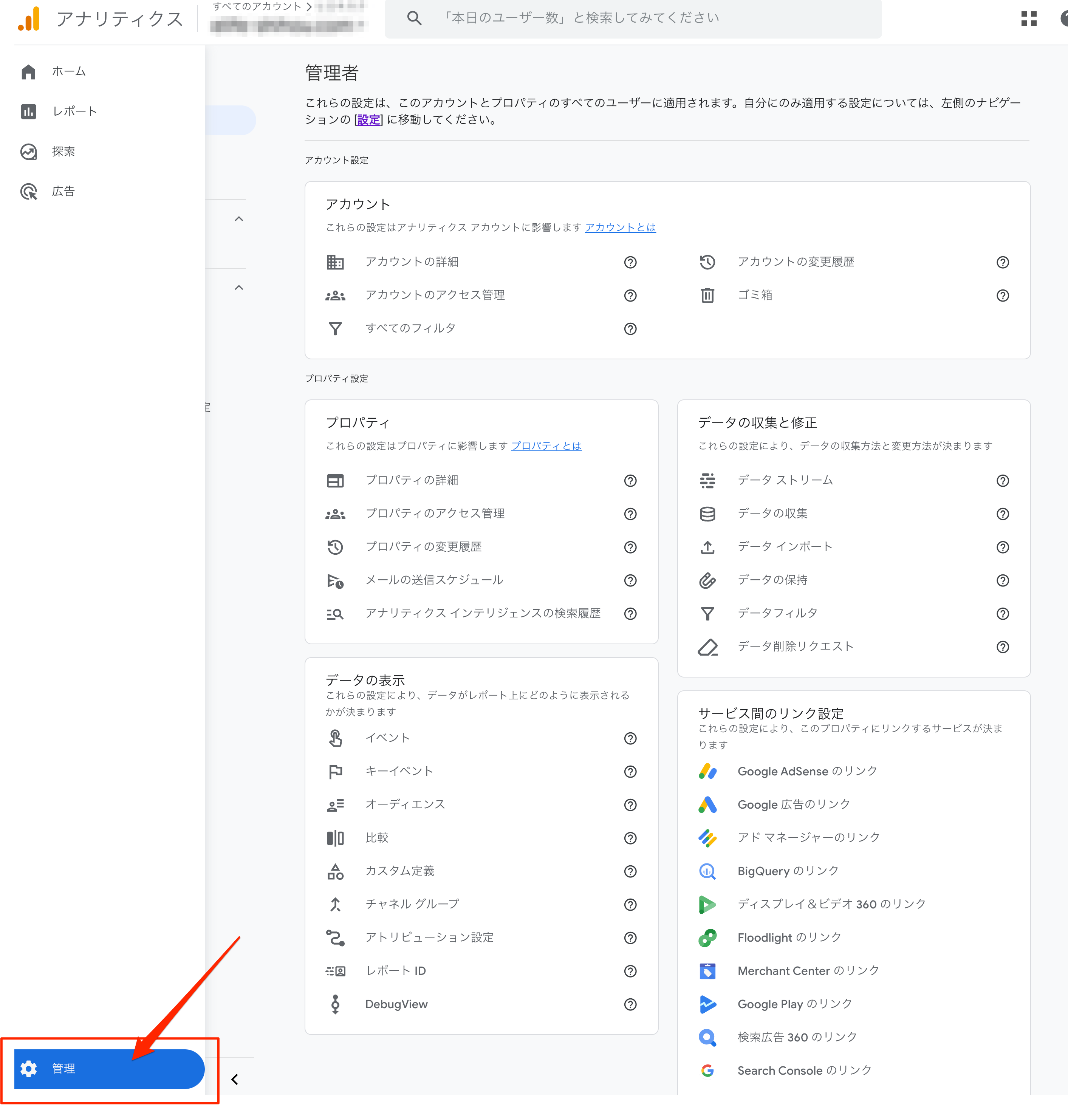Open Floodlight のリンク icon
This screenshot has width=1068, height=1120.
coord(707,938)
